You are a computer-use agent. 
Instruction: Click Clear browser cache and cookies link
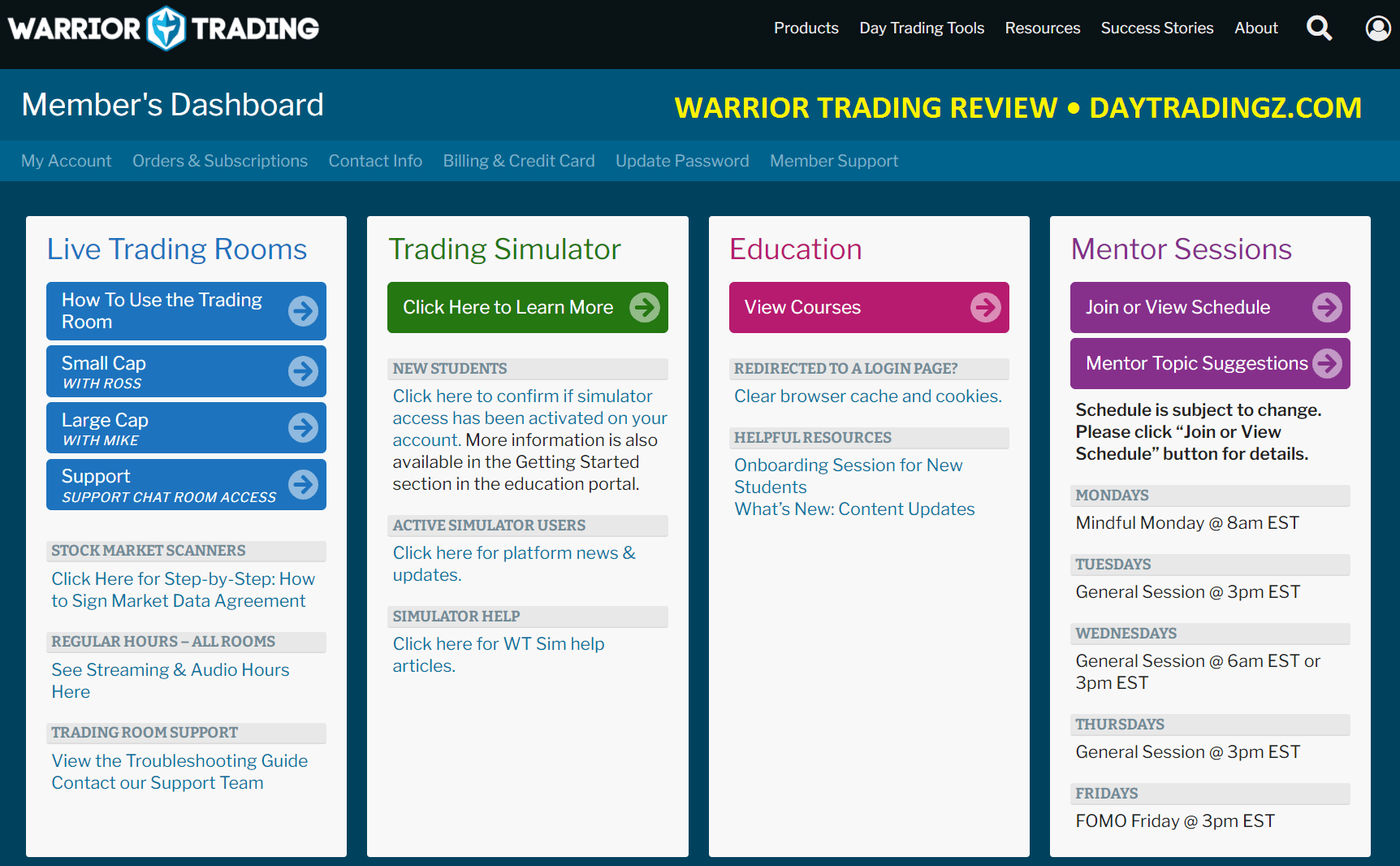[x=868, y=396]
